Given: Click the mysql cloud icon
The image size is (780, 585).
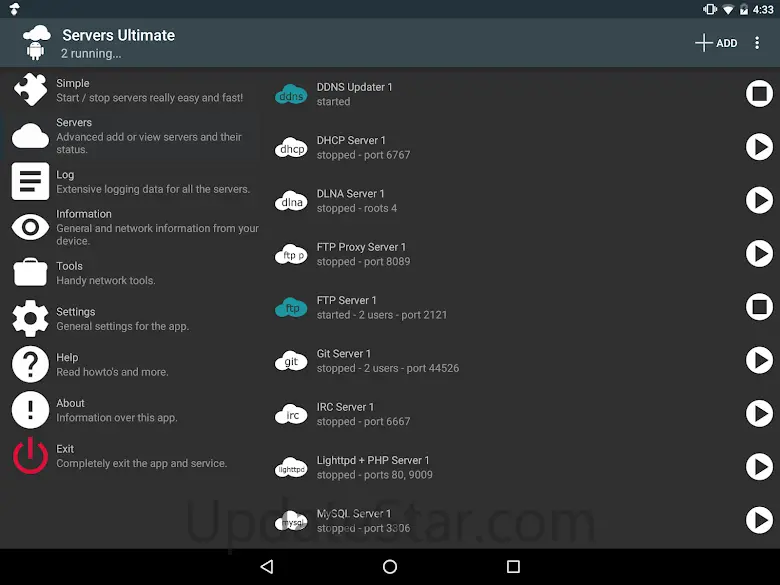Looking at the screenshot, I should coord(292,521).
